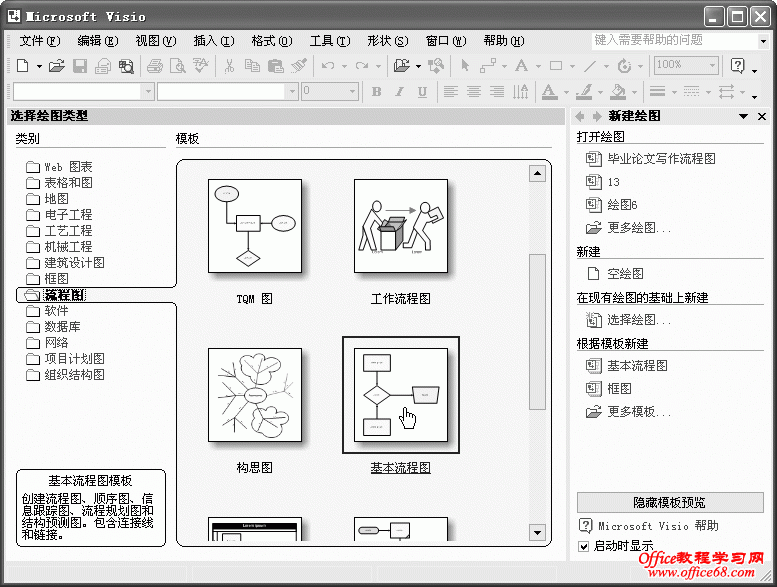Expand the New icon dropdown arrow
This screenshot has width=777, height=587.
(39, 66)
